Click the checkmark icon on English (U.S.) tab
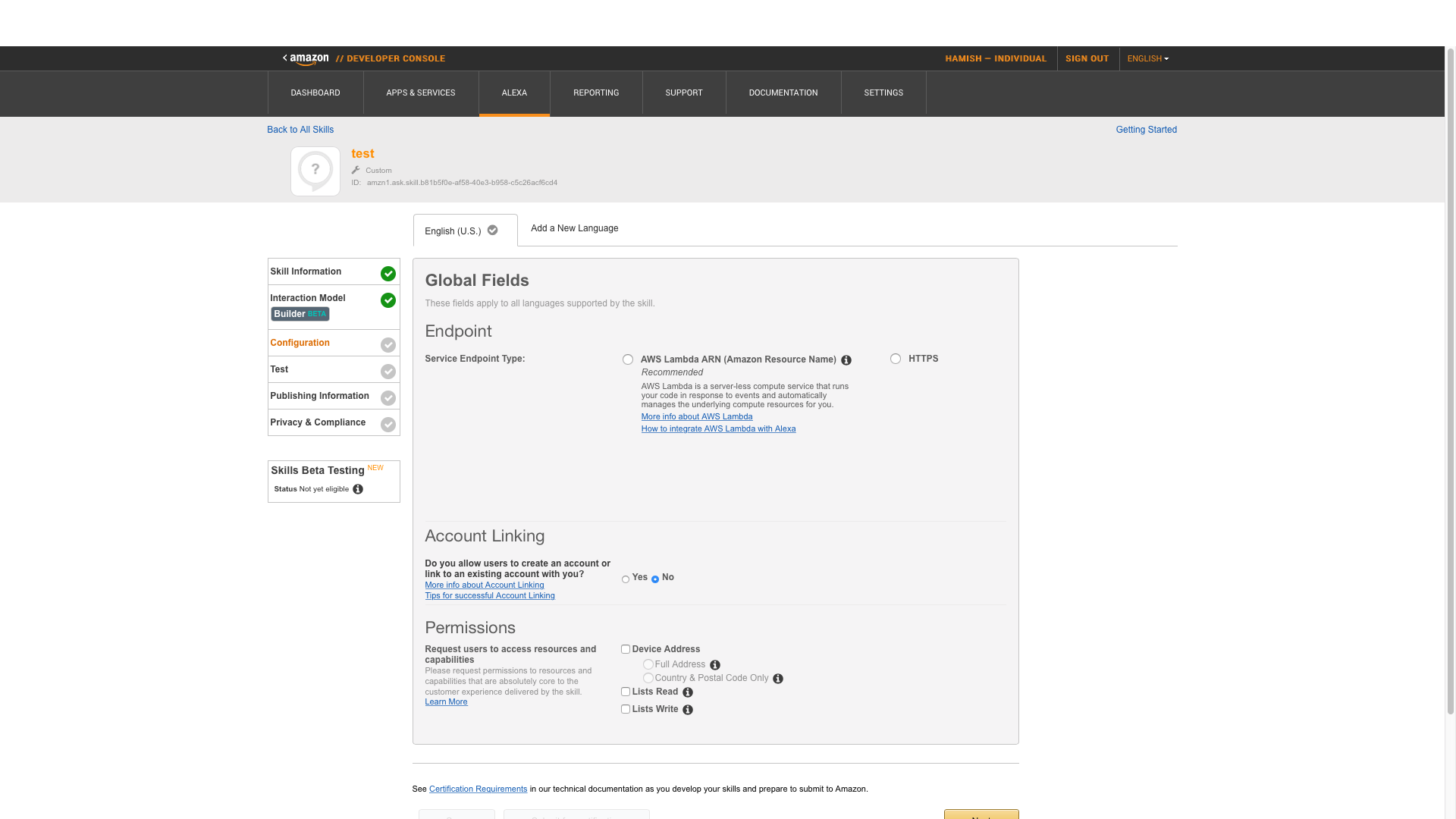 493,231
